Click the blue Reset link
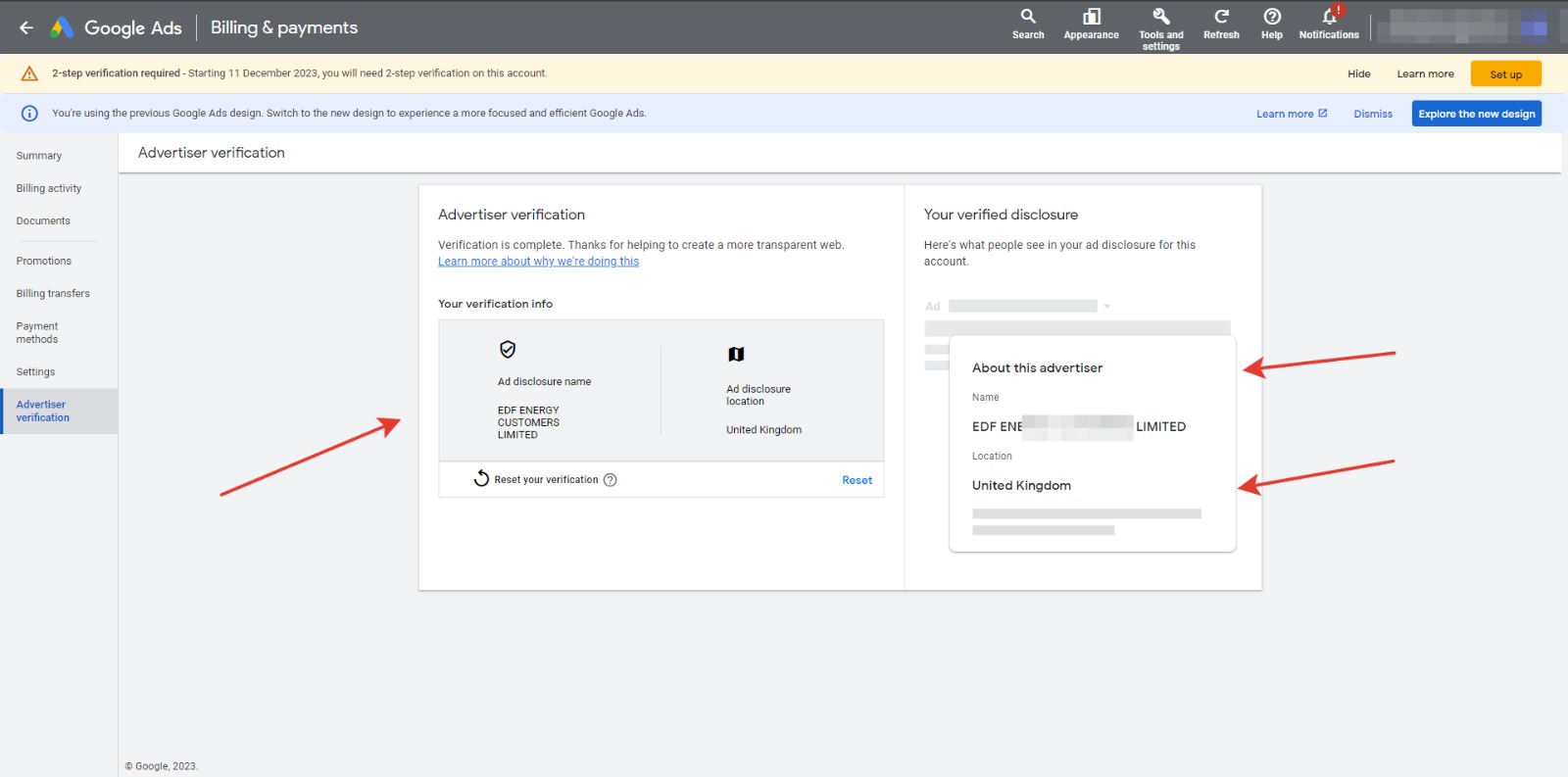 (857, 480)
